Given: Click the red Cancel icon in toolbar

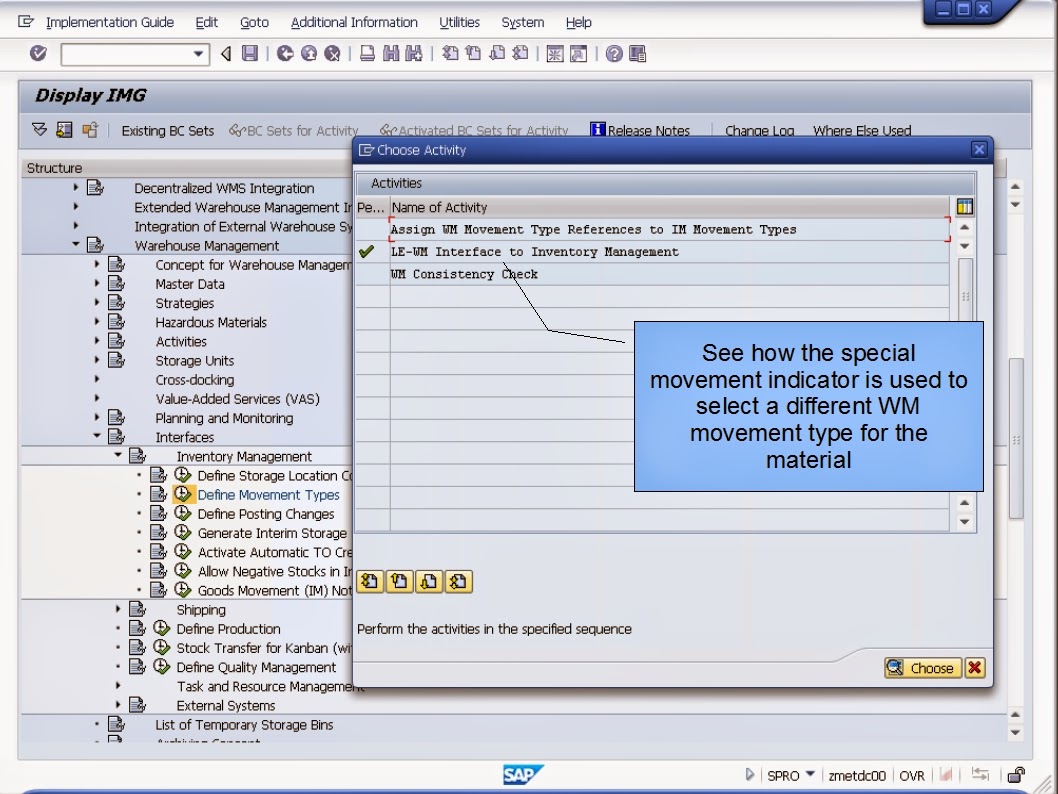Looking at the screenshot, I should tap(332, 53).
